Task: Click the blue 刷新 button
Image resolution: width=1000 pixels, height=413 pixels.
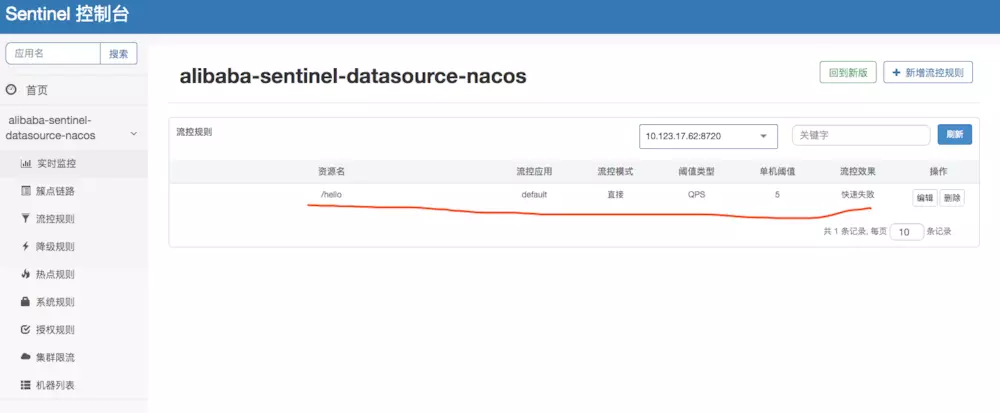Action: (954, 134)
